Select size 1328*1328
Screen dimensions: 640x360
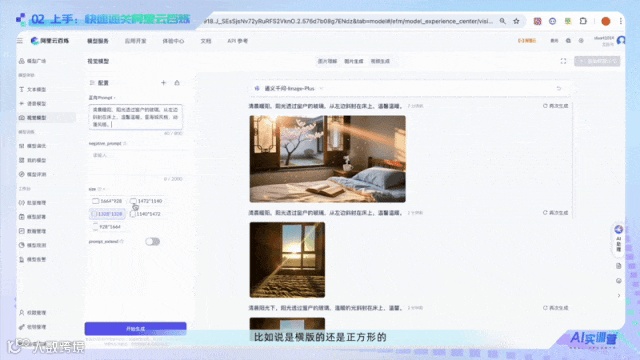107,213
